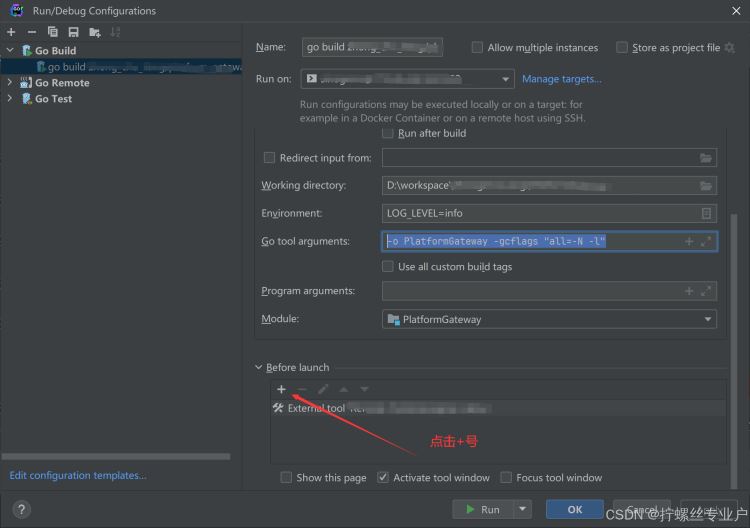Open environment variables editor icon
The width and height of the screenshot is (750, 528).
point(706,213)
